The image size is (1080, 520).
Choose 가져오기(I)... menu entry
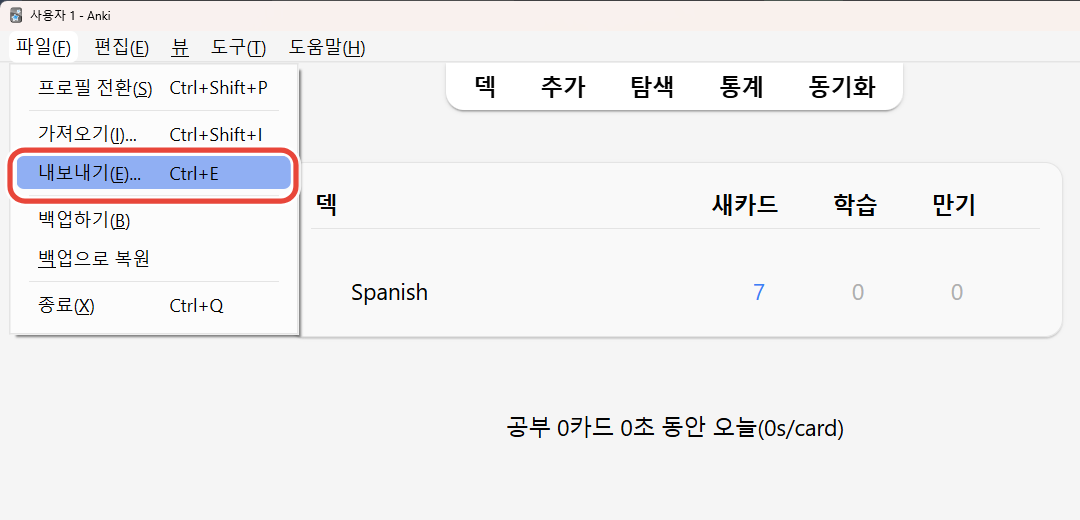154,134
